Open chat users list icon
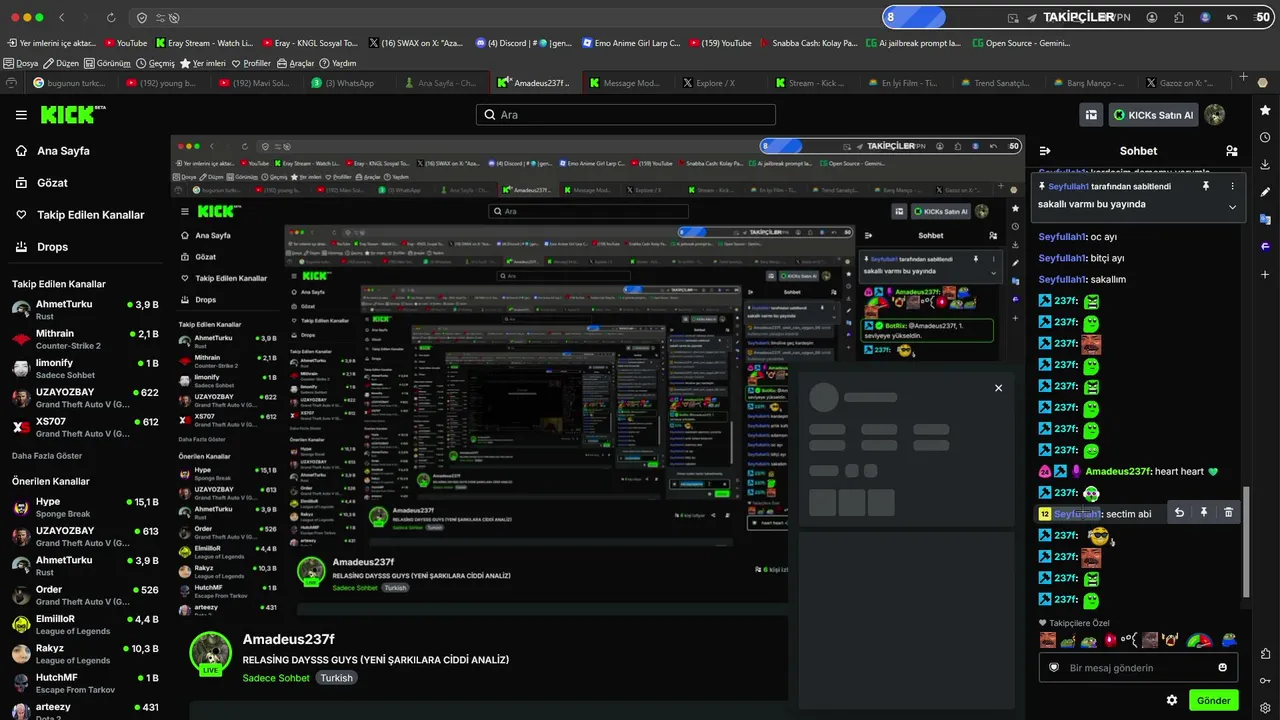 (1231, 151)
